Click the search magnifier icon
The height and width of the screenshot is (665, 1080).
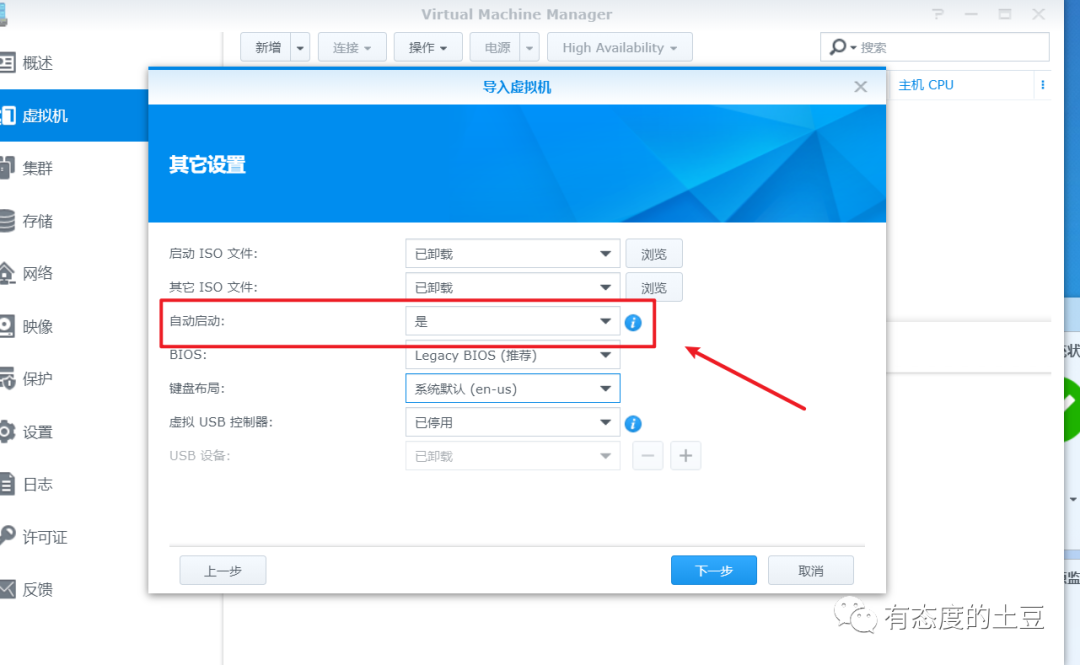[x=838, y=47]
